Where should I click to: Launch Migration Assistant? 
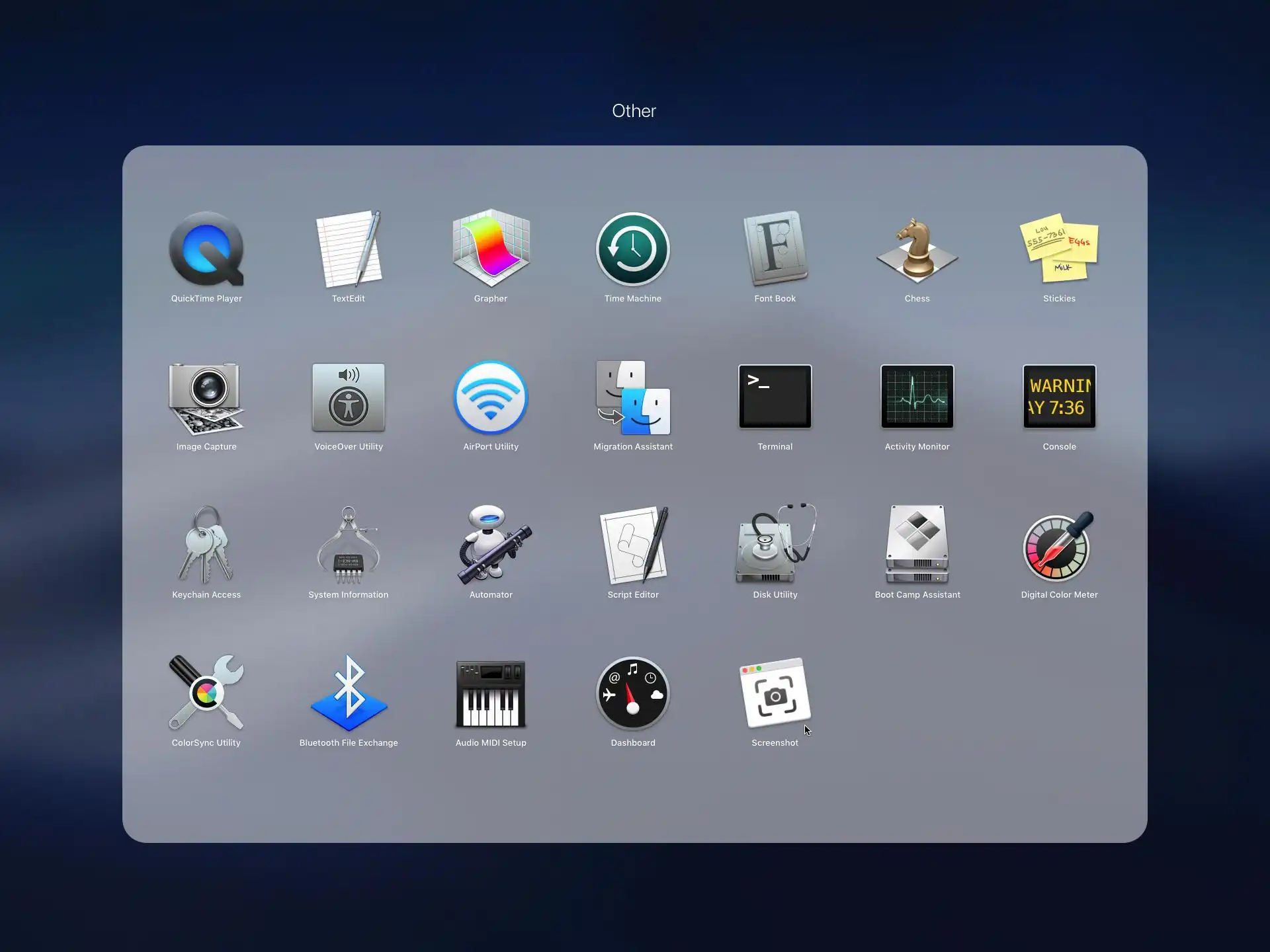(633, 397)
